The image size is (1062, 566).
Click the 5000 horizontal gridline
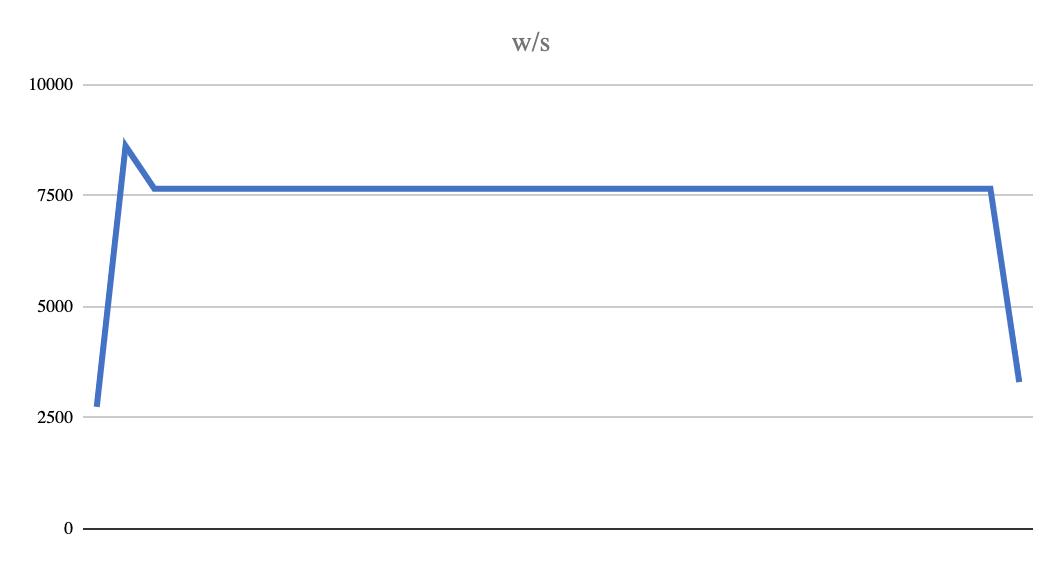pyautogui.click(x=557, y=307)
